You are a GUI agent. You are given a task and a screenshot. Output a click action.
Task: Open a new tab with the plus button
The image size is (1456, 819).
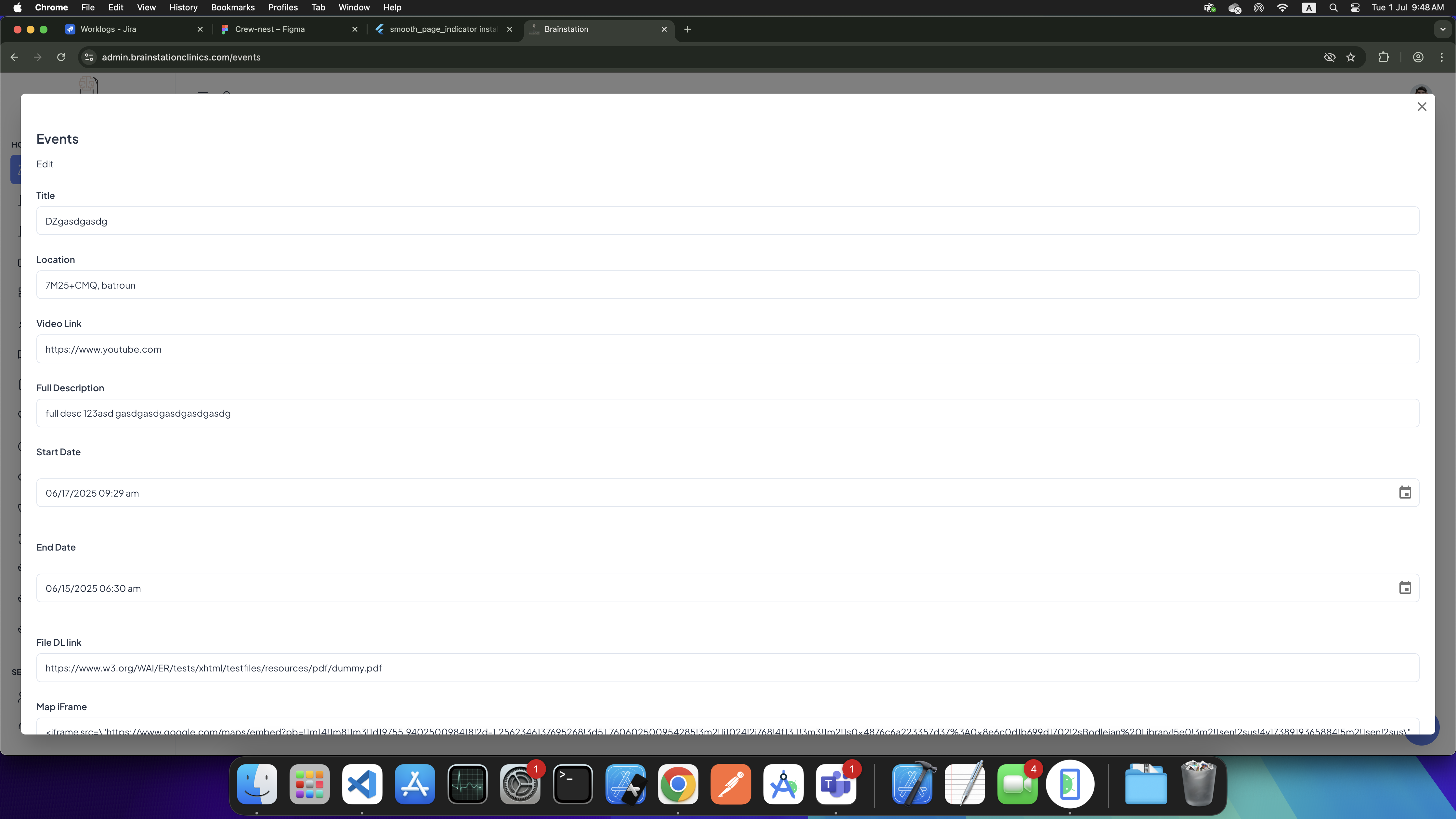coord(687,29)
